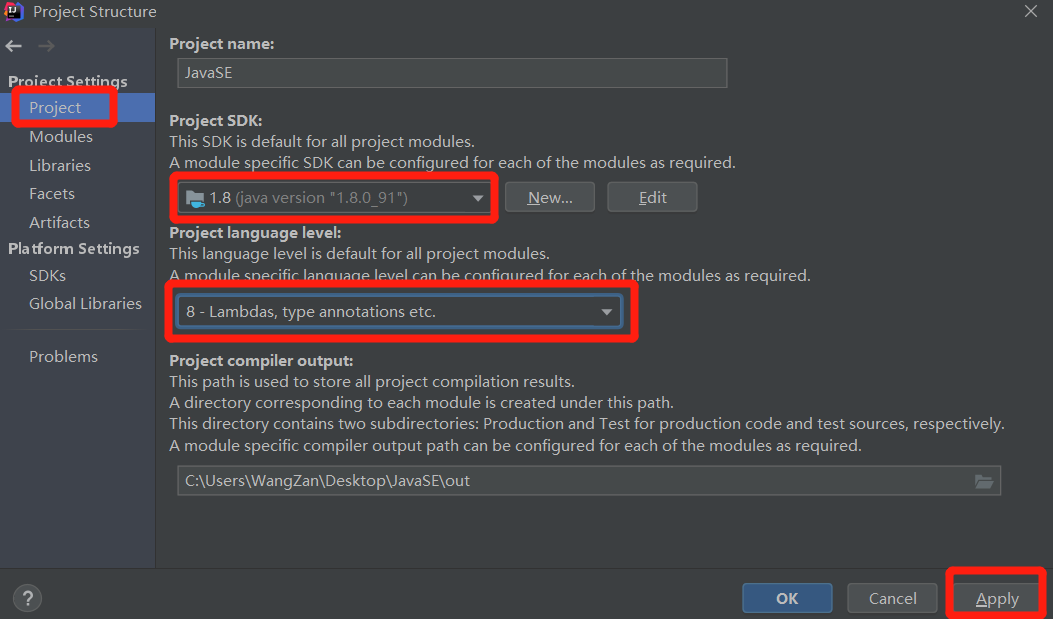Expand the Project language level dropdown
The width and height of the screenshot is (1053, 619).
click(x=606, y=312)
